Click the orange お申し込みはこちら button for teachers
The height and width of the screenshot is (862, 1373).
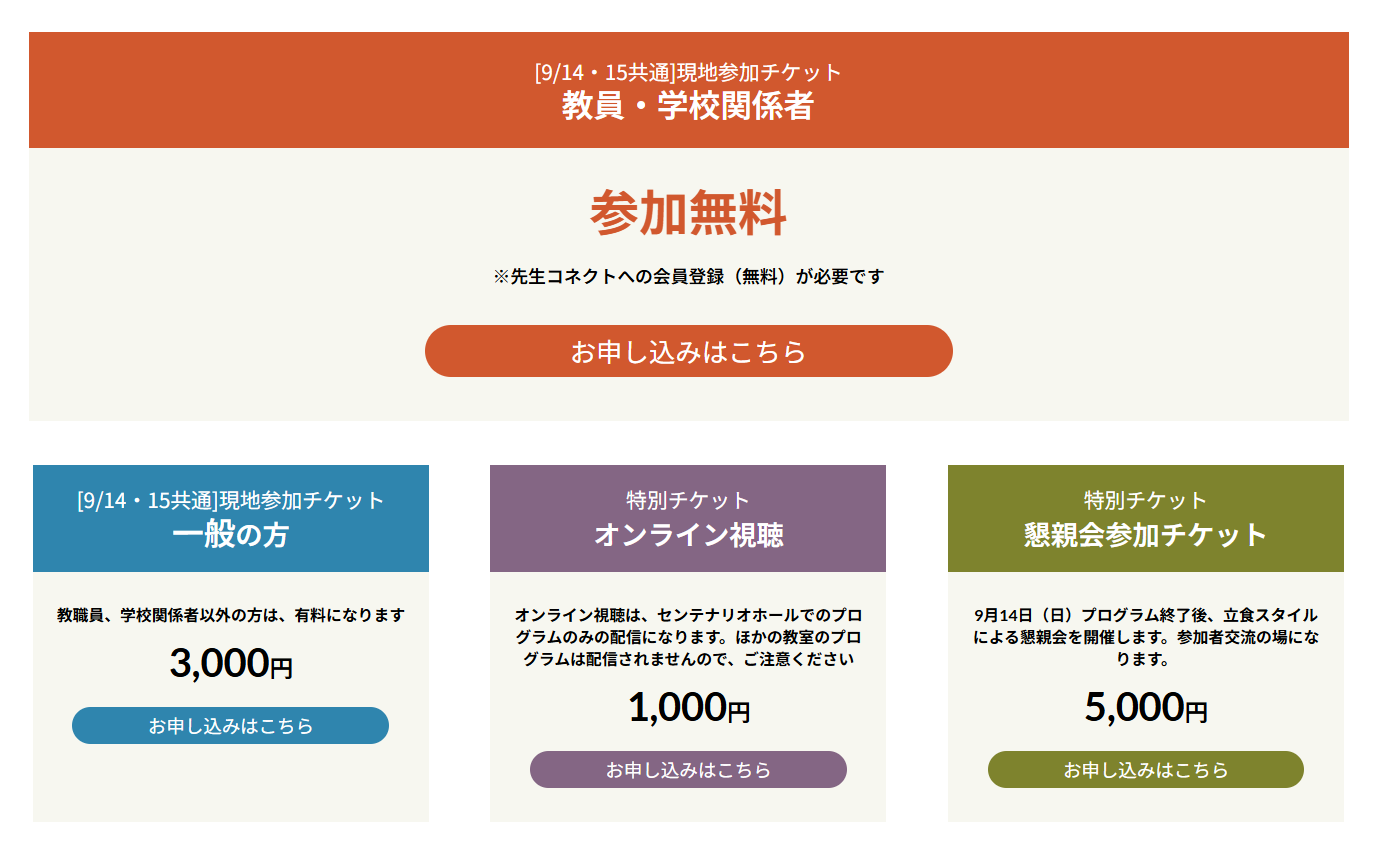point(688,351)
